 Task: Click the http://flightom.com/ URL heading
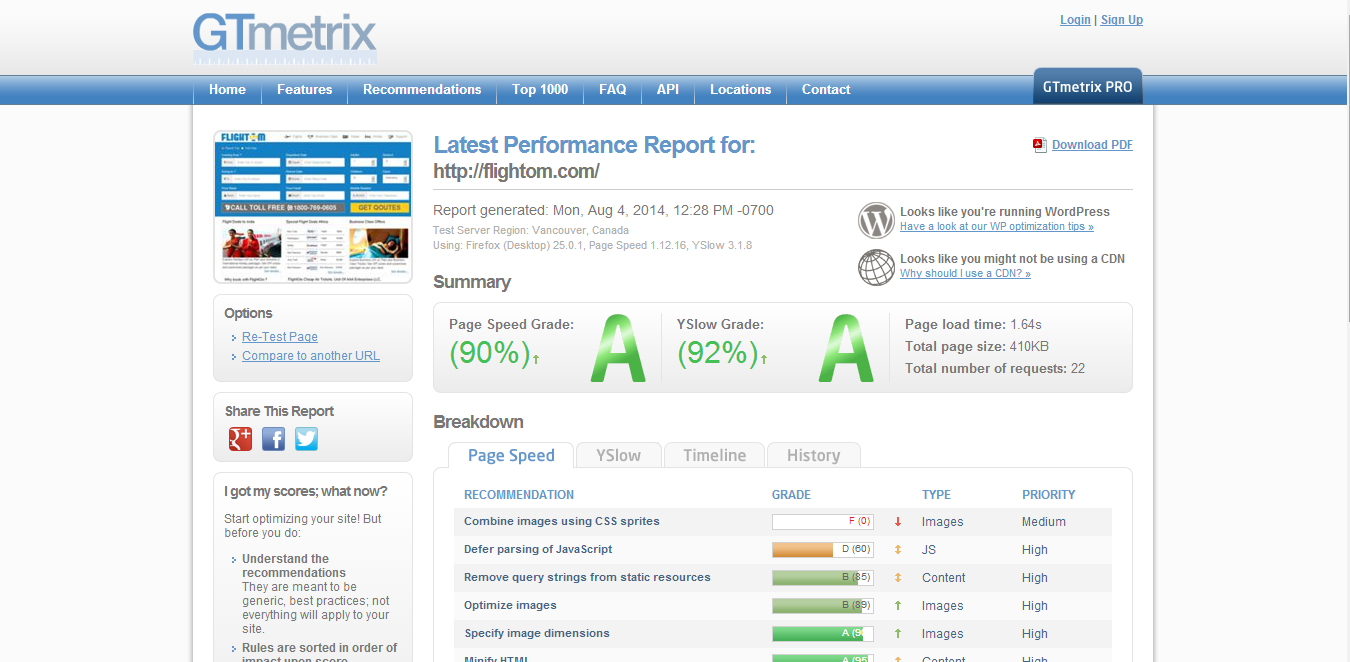[516, 171]
